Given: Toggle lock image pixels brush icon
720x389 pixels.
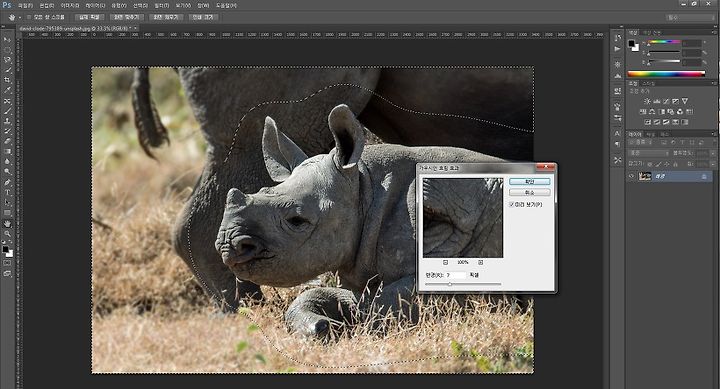Looking at the screenshot, I should click(x=658, y=164).
